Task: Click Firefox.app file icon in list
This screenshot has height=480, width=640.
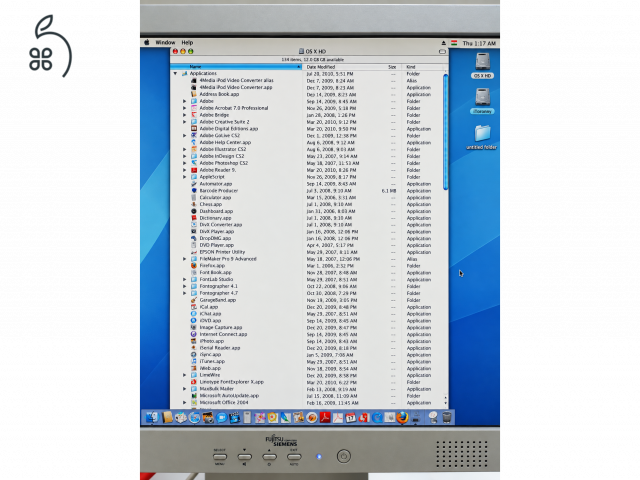Action: pyautogui.click(x=194, y=266)
